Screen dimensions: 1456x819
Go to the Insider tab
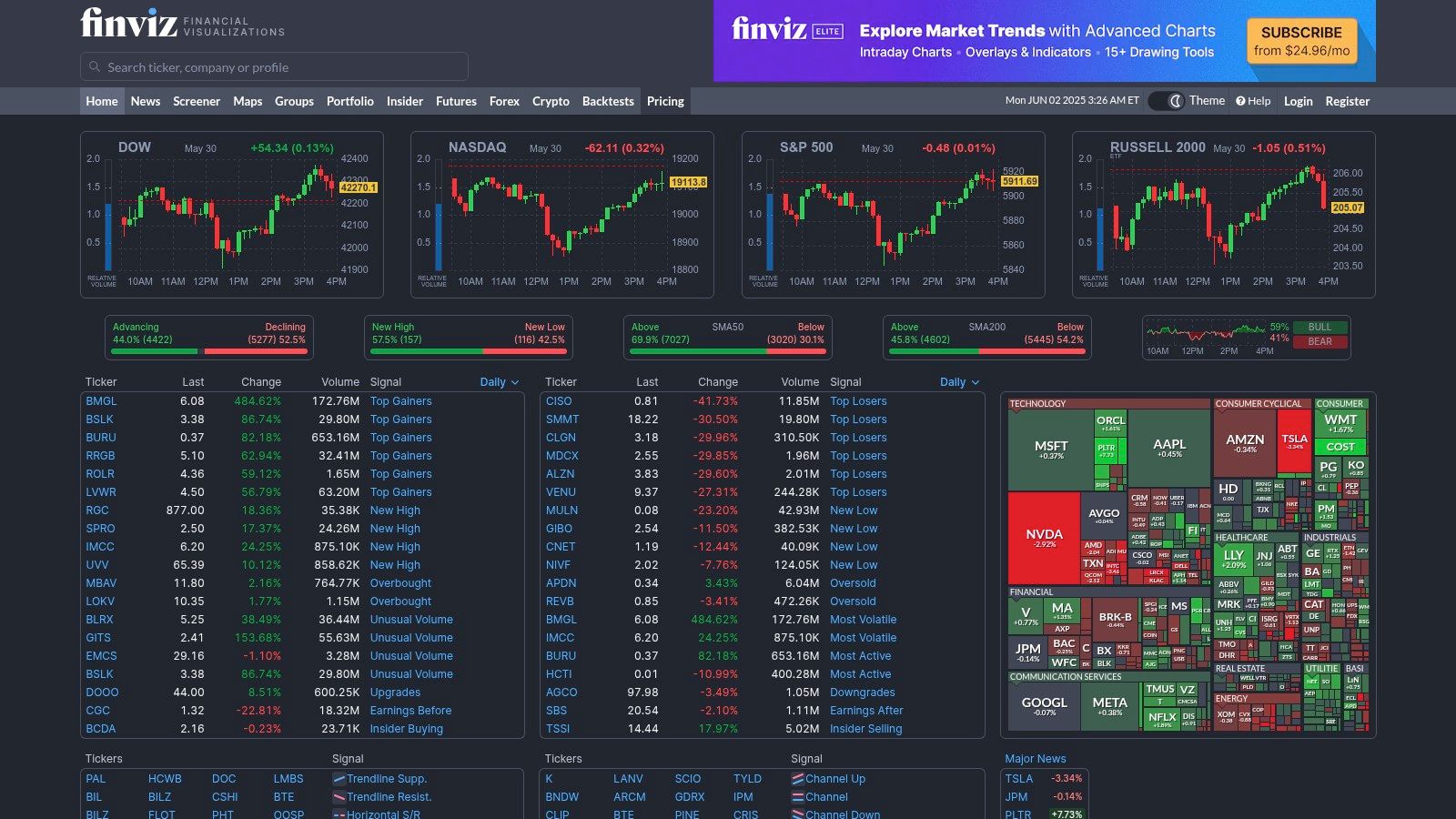pos(405,101)
